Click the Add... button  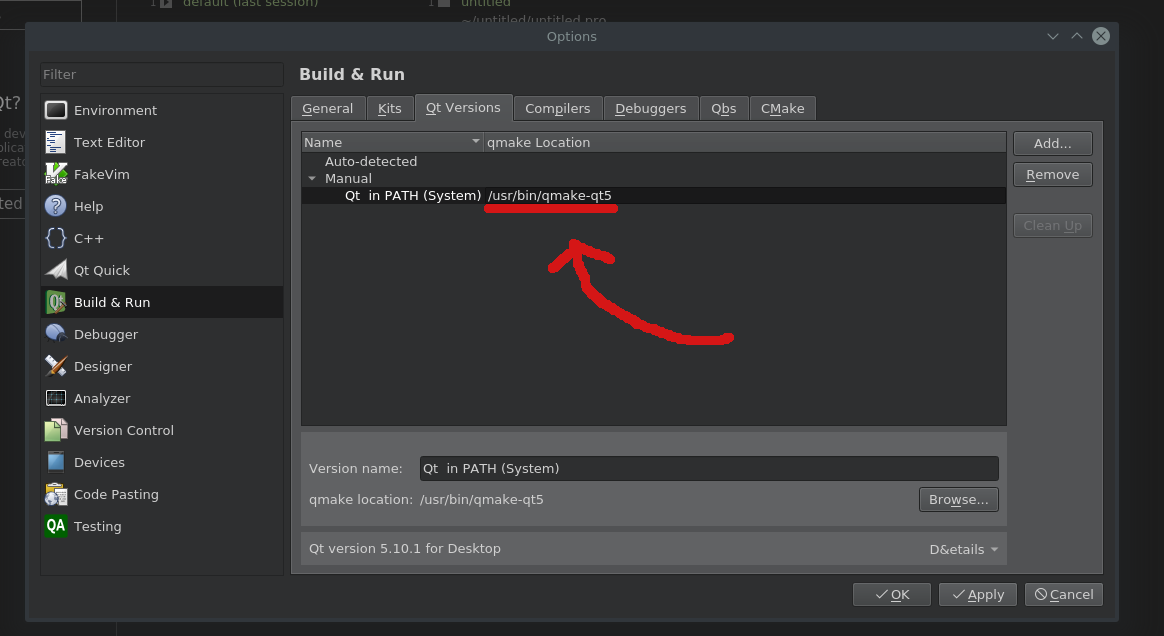pos(1053,143)
